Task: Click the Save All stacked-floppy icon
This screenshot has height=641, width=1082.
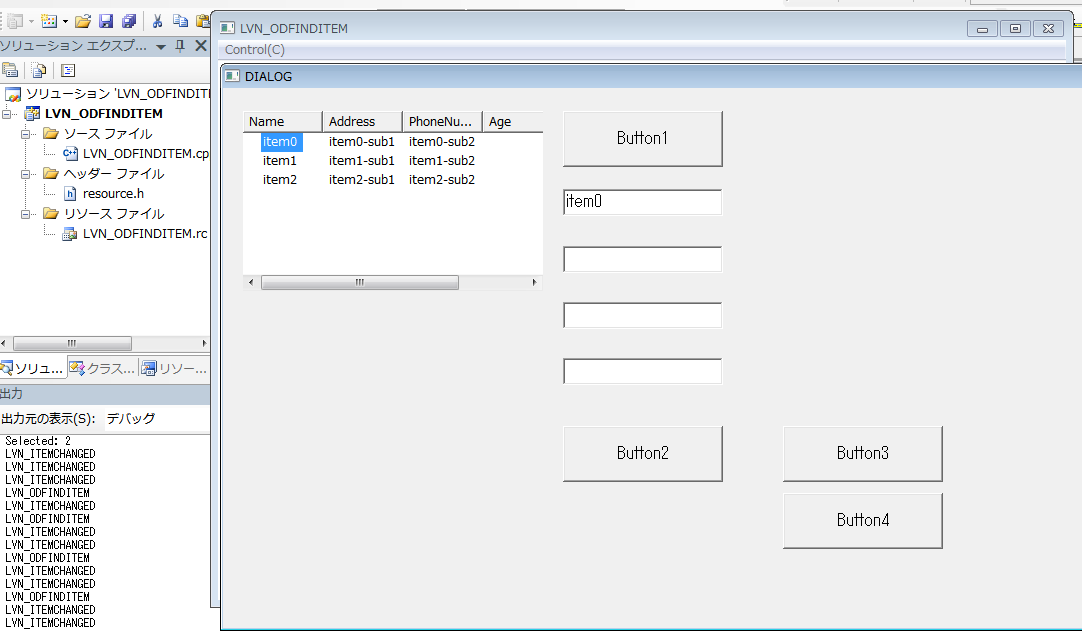Action: pos(129,21)
